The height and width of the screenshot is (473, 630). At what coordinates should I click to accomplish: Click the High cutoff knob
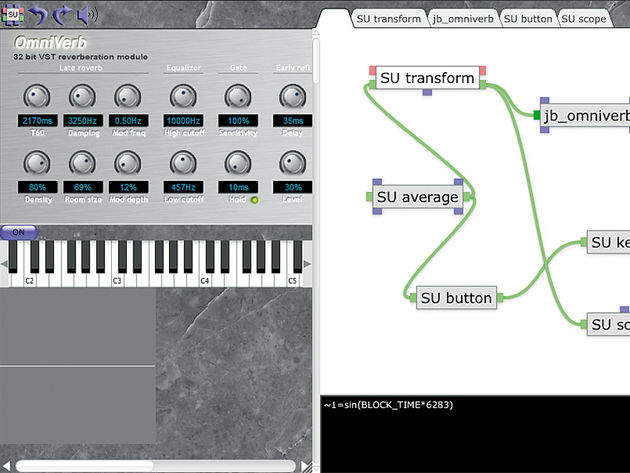(183, 97)
